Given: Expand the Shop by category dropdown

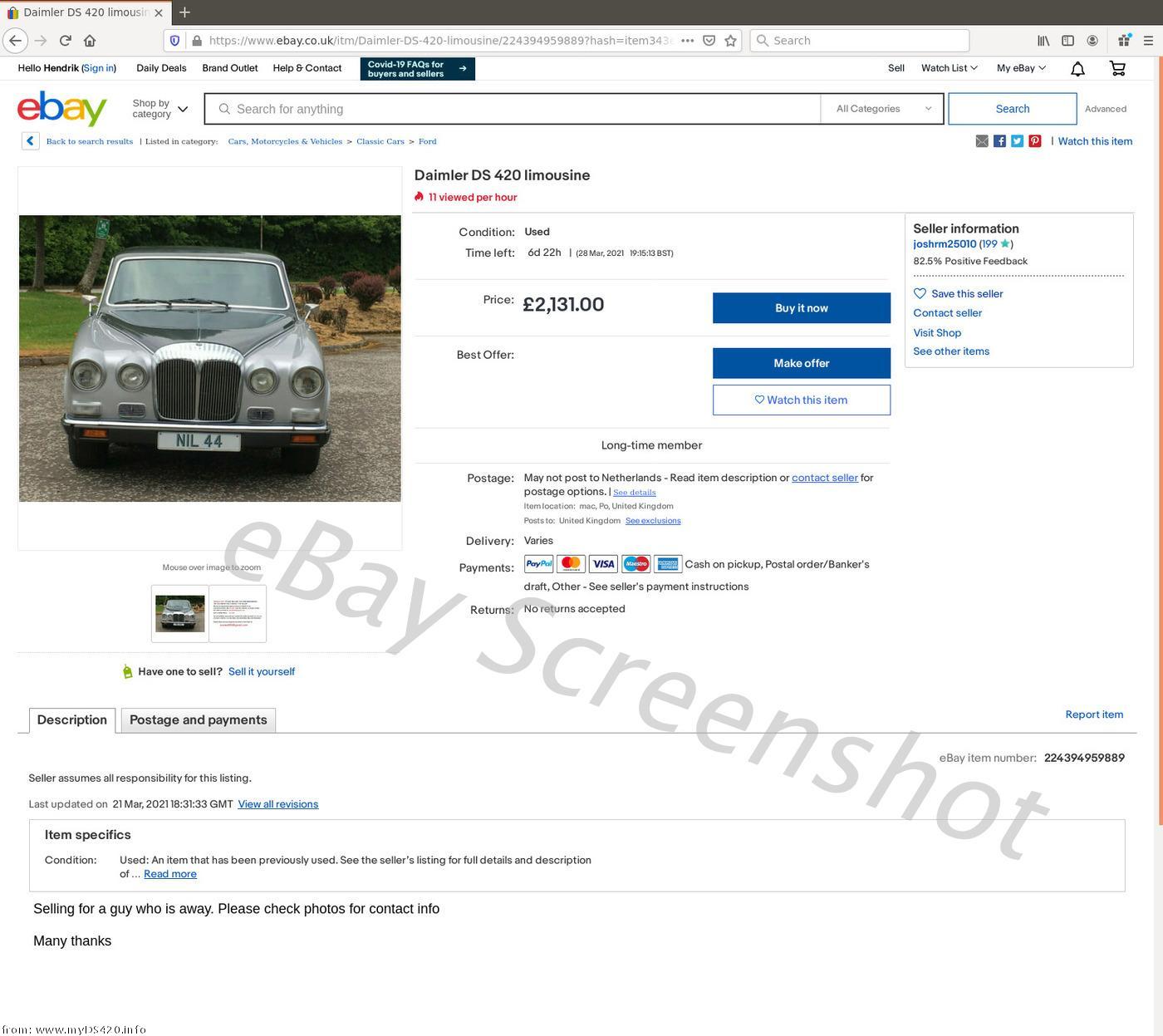Looking at the screenshot, I should 160,109.
